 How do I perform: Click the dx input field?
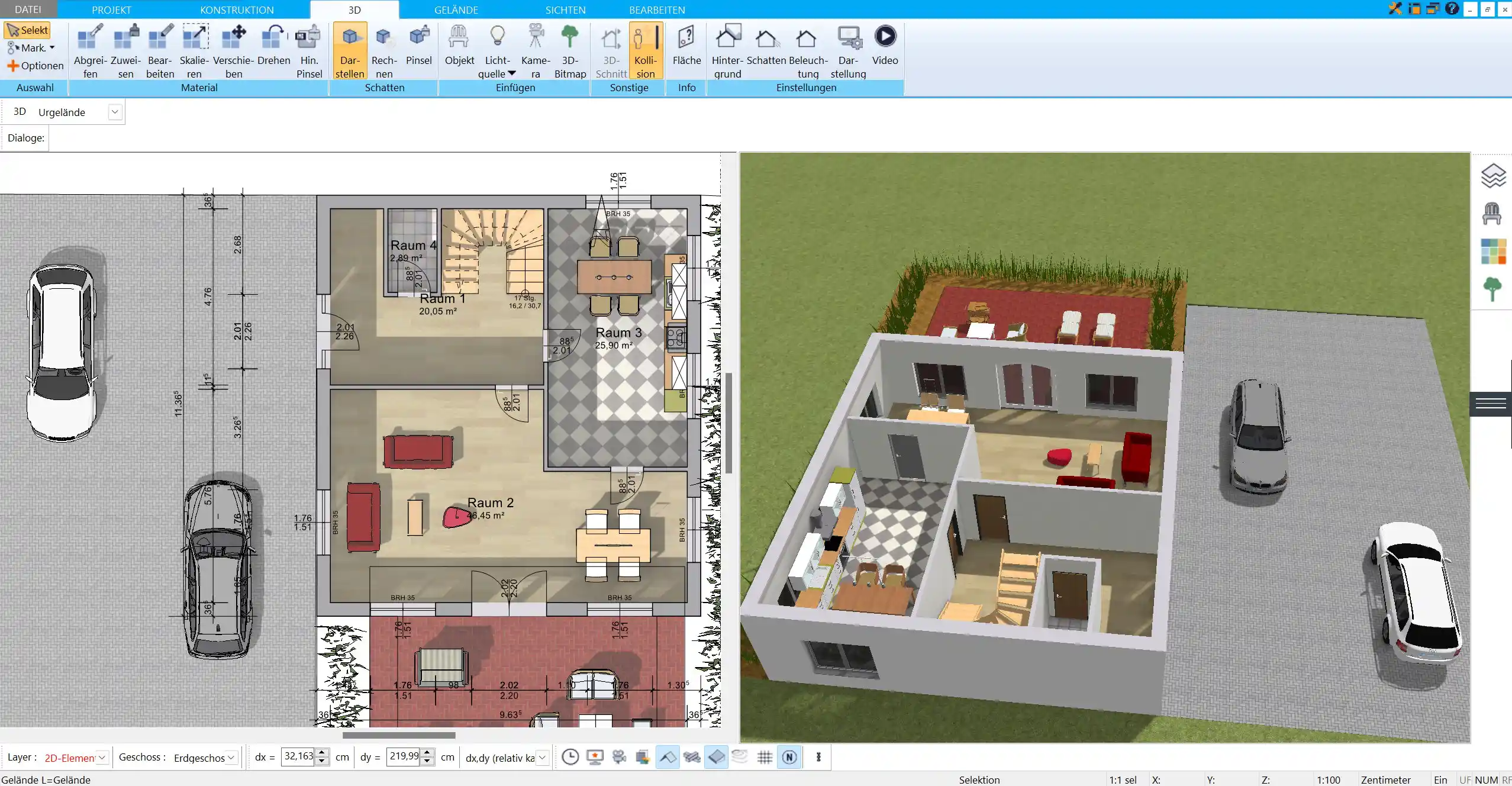(298, 757)
